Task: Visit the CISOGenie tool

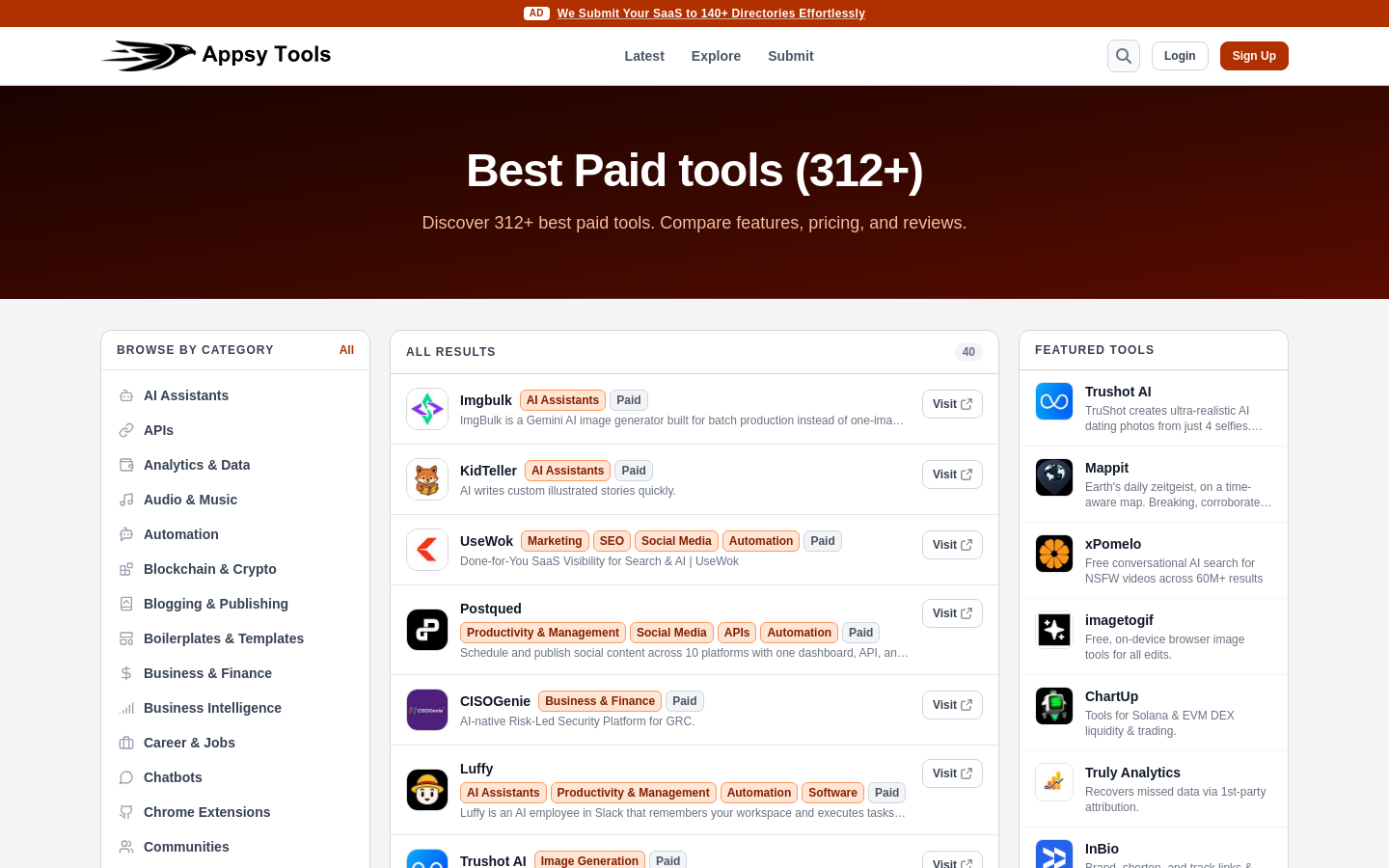Action: tap(952, 705)
